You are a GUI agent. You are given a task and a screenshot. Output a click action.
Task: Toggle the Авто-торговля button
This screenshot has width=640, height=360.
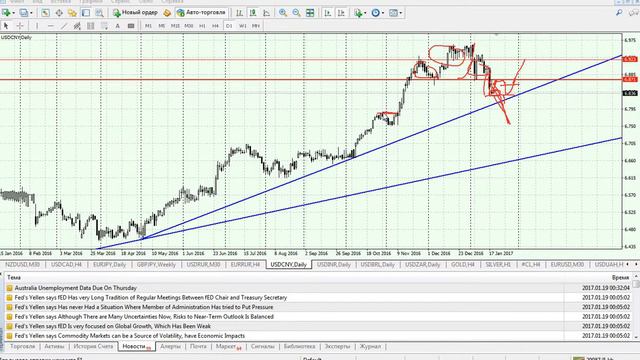click(201, 13)
